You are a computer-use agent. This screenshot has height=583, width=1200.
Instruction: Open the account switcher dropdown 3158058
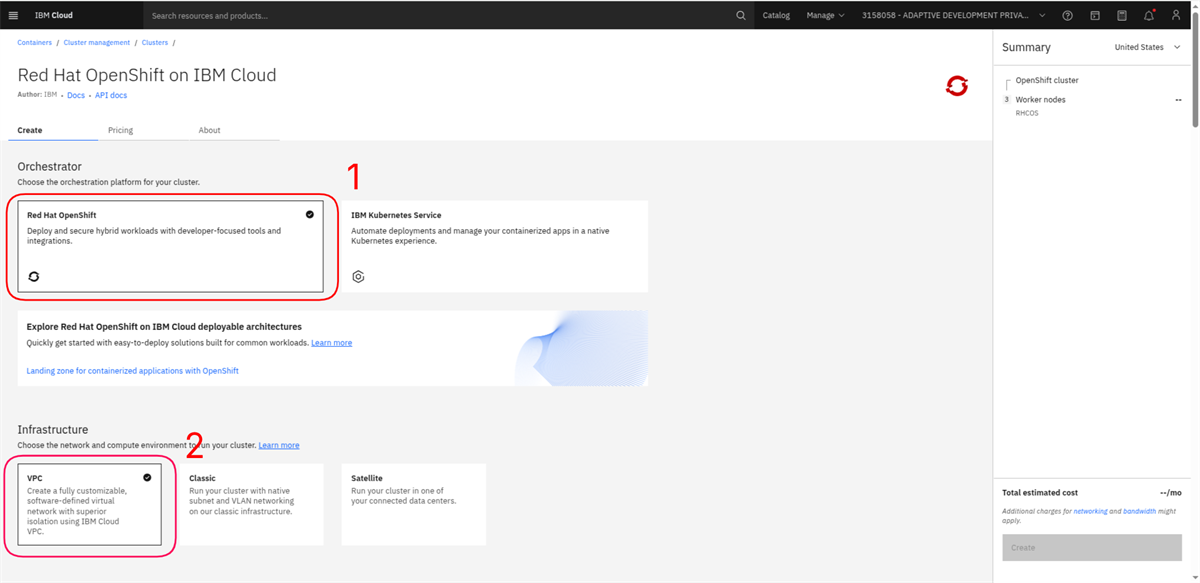[954, 16]
